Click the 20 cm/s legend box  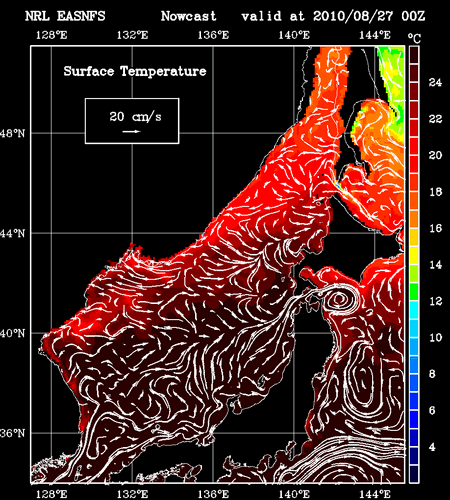(132, 121)
